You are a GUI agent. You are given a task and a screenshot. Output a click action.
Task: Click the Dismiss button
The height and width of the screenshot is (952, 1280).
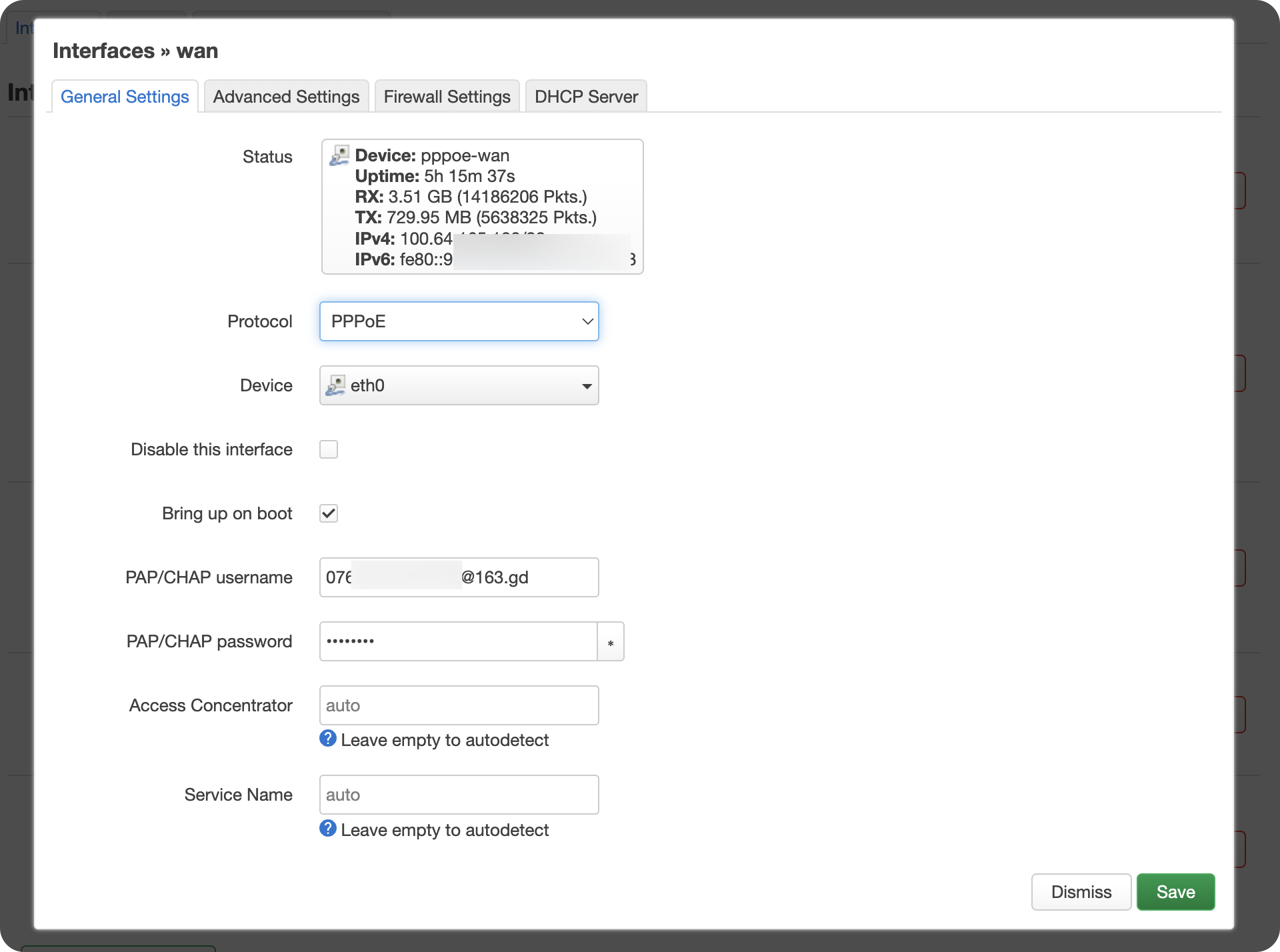click(1081, 892)
